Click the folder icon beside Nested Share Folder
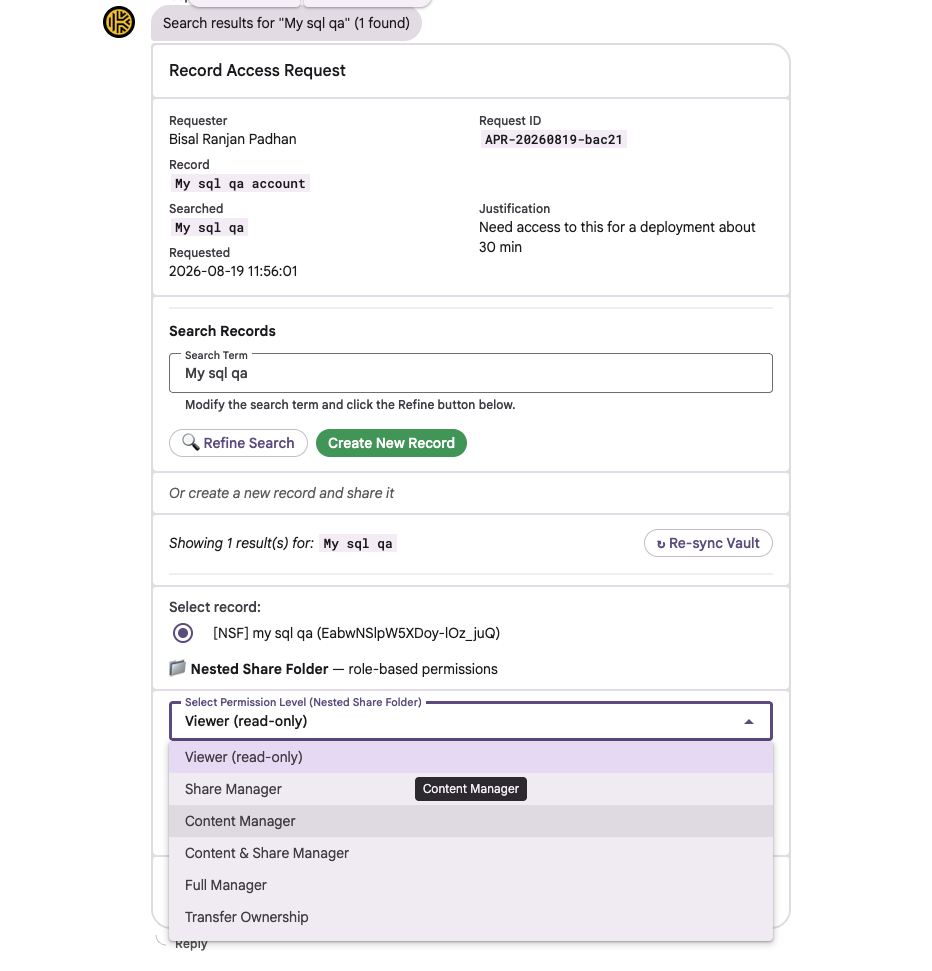The width and height of the screenshot is (932, 971). click(x=178, y=668)
